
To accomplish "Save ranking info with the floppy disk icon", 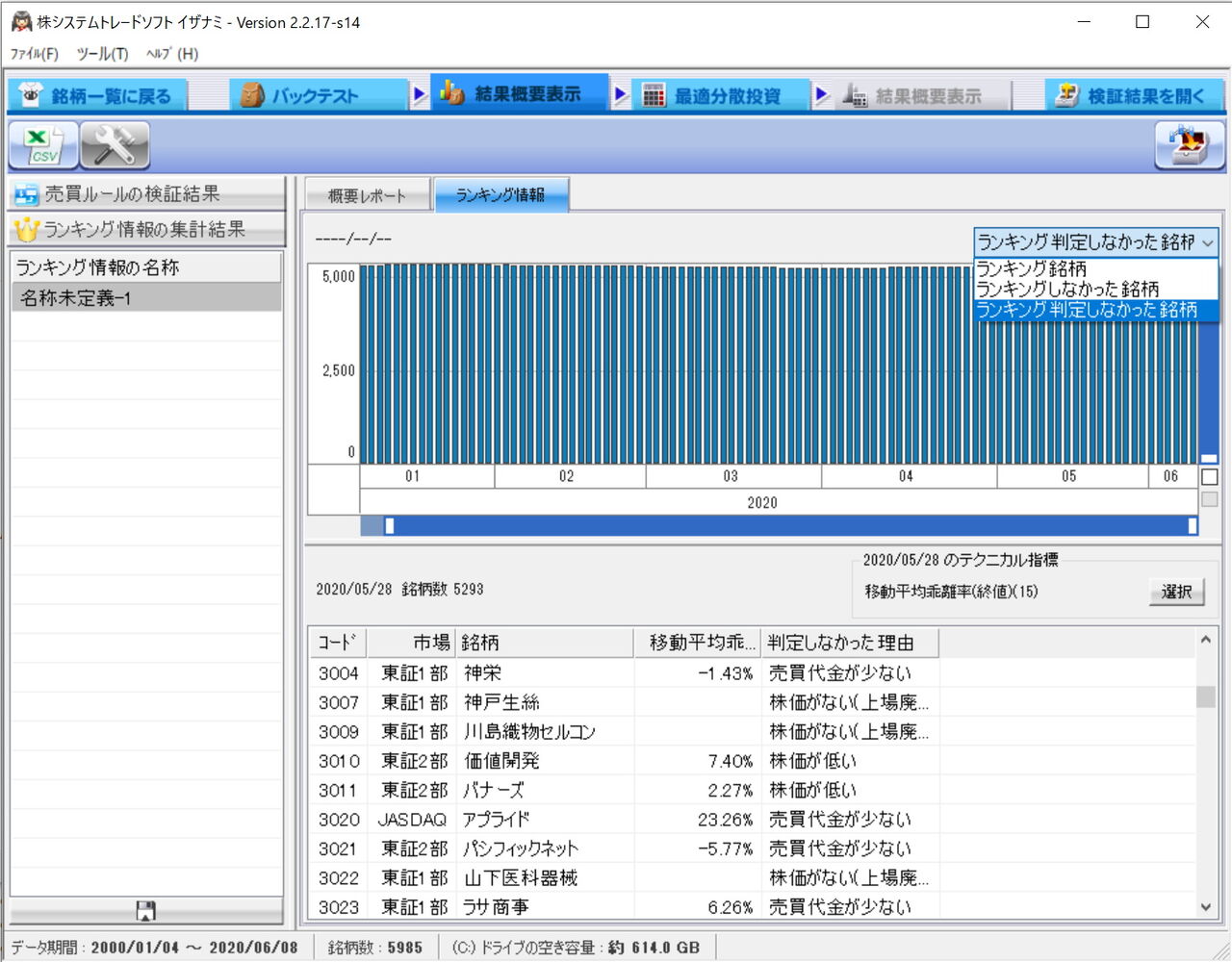I will click(146, 910).
